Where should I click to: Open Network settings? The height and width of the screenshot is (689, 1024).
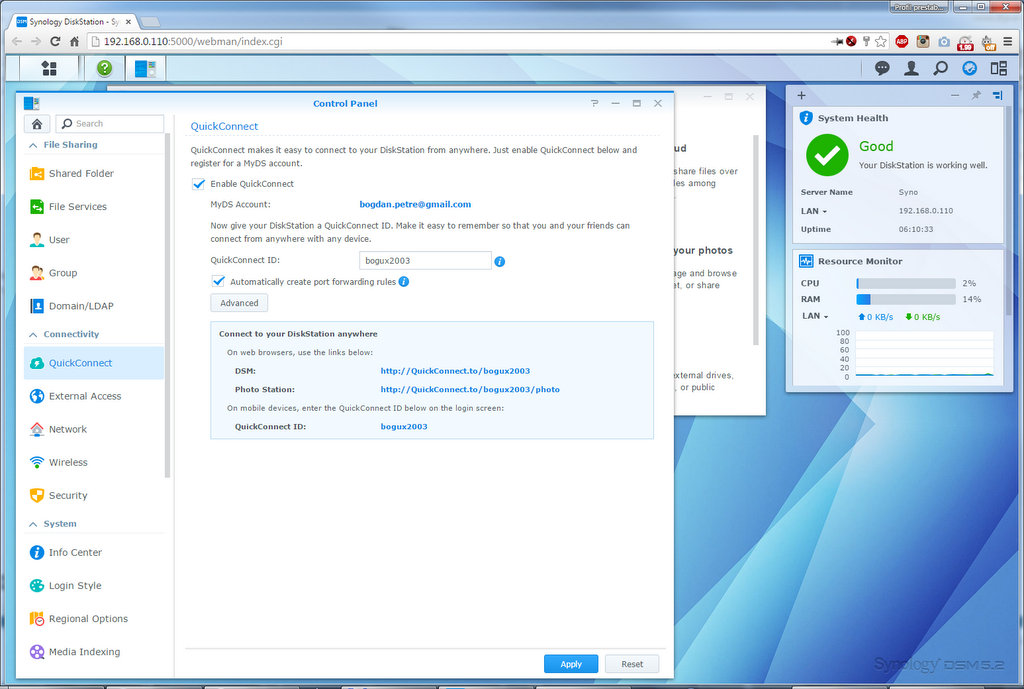click(94, 429)
